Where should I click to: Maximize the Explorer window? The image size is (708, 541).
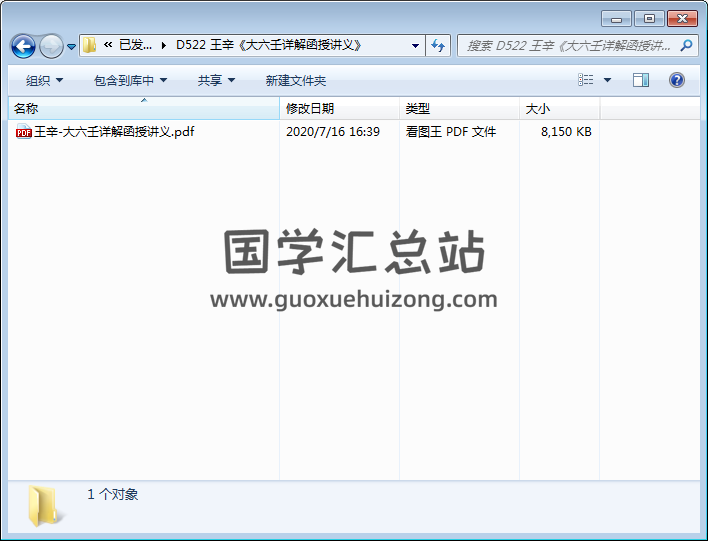(x=649, y=19)
